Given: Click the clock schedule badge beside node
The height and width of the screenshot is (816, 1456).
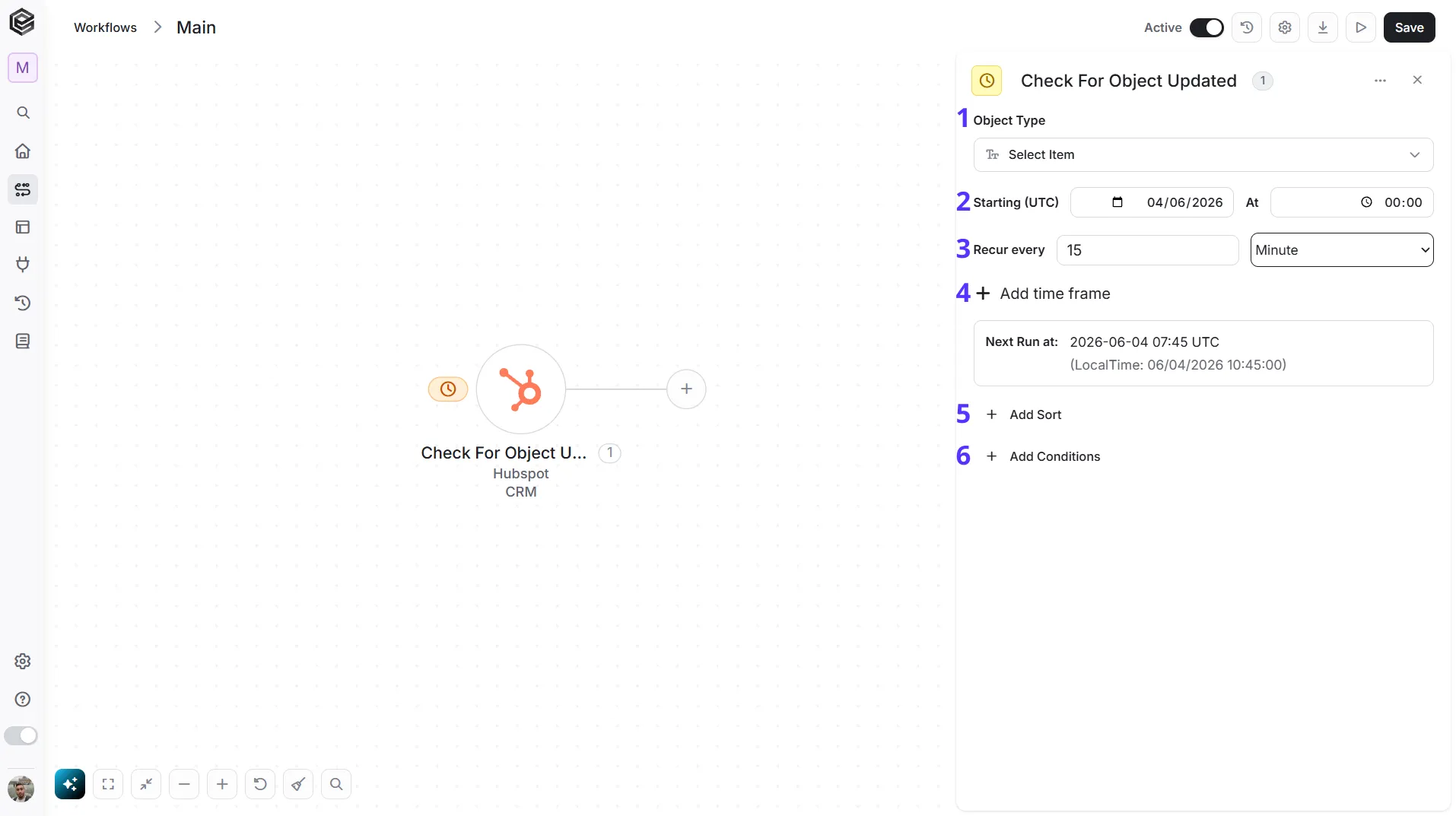Looking at the screenshot, I should coord(448,389).
